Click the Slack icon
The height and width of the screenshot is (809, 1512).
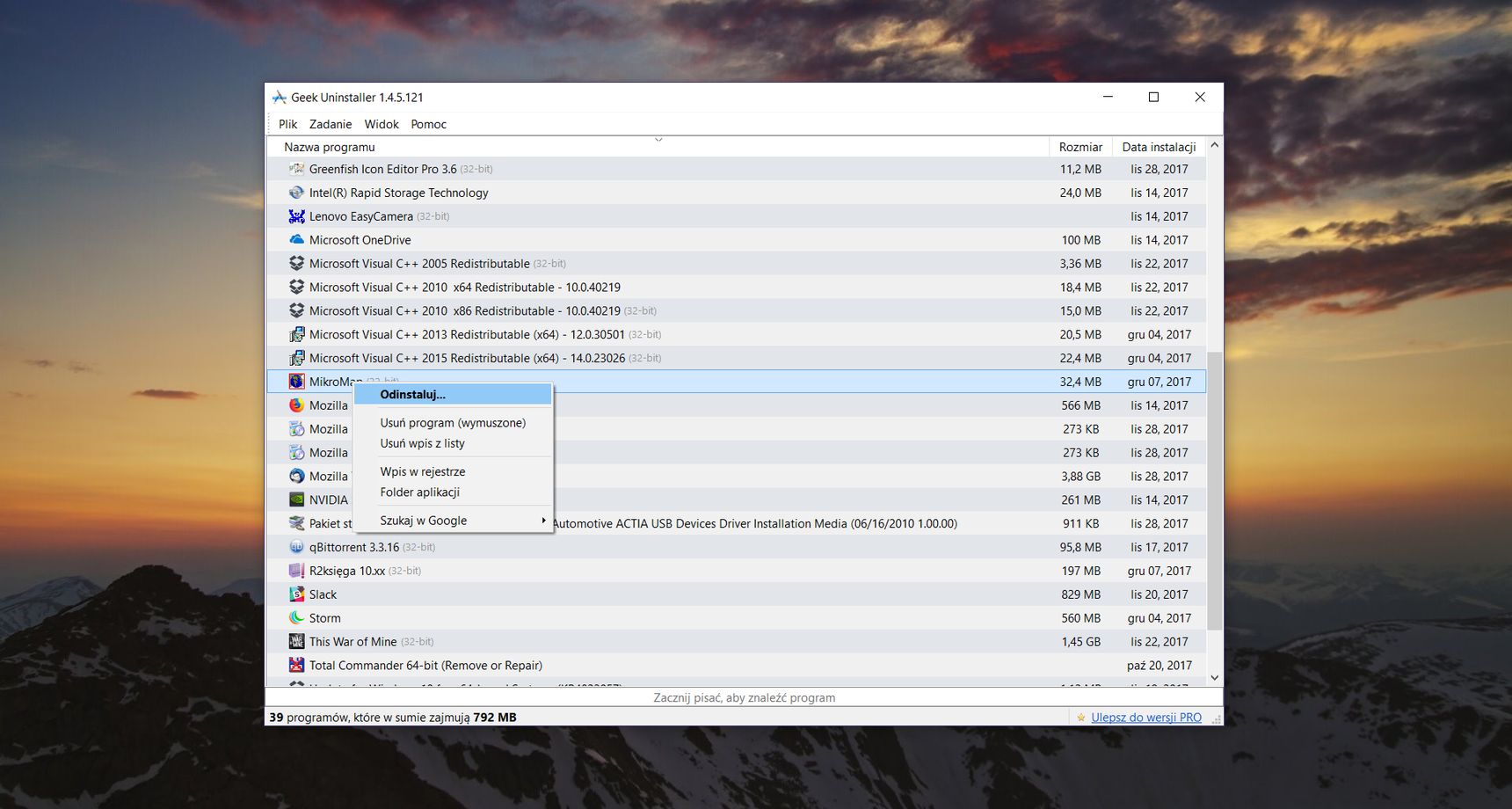[x=296, y=594]
